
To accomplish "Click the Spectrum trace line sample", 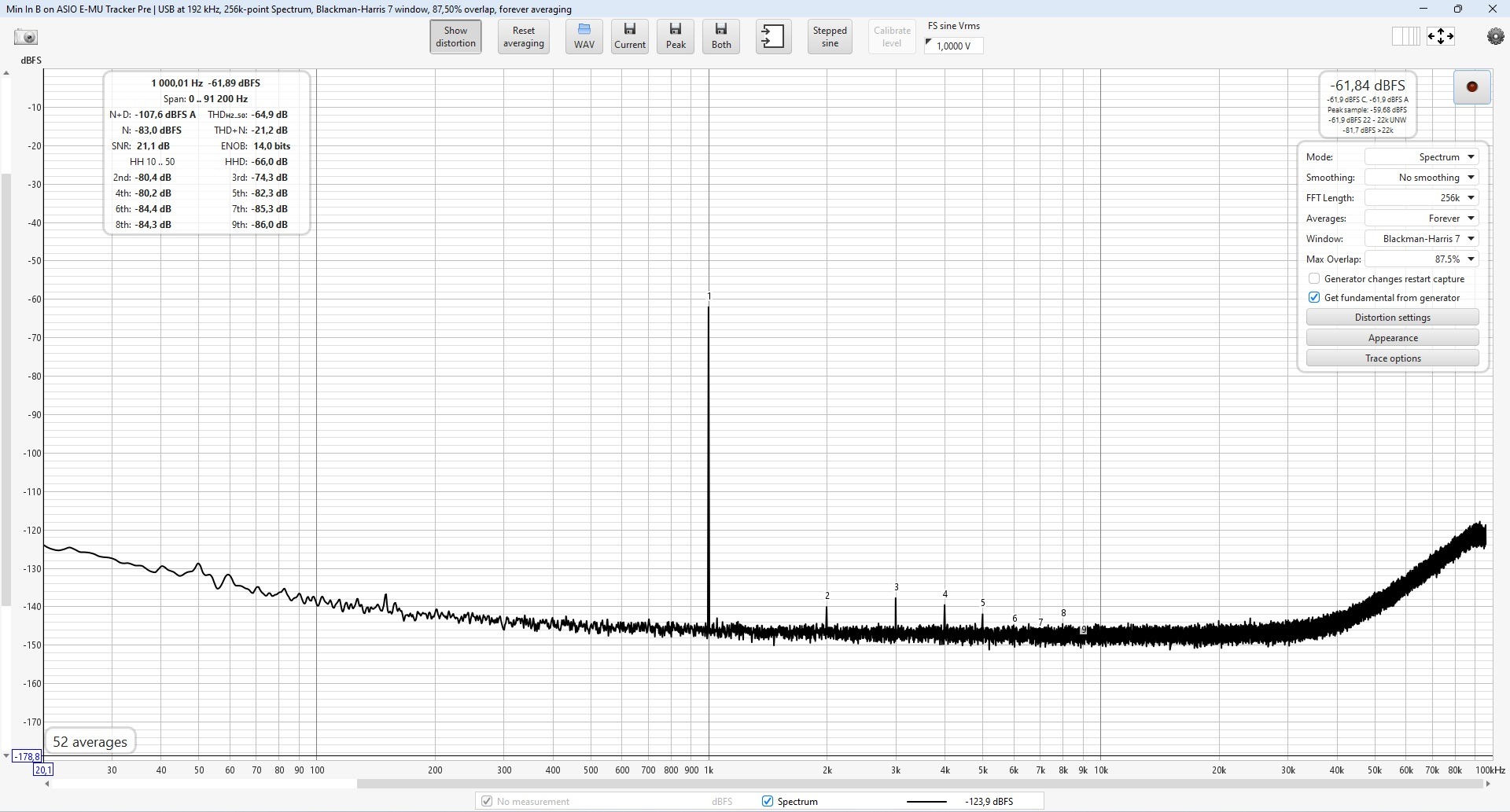I will (x=926, y=802).
